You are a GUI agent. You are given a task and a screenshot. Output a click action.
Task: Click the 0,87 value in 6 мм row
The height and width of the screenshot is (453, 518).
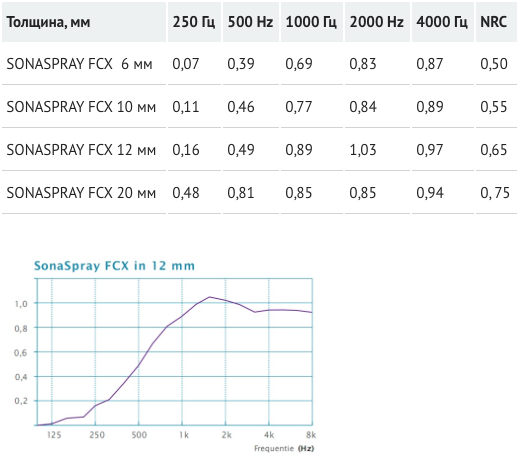click(430, 64)
